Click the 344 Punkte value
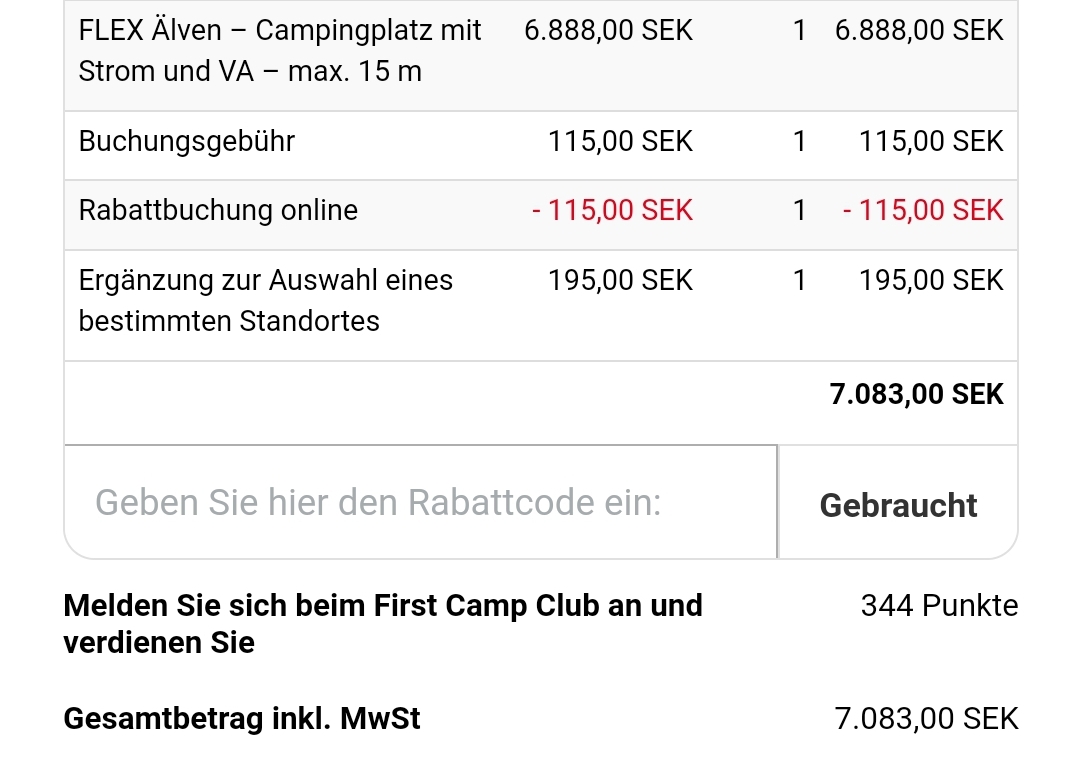1079x757 pixels. pyautogui.click(x=939, y=606)
